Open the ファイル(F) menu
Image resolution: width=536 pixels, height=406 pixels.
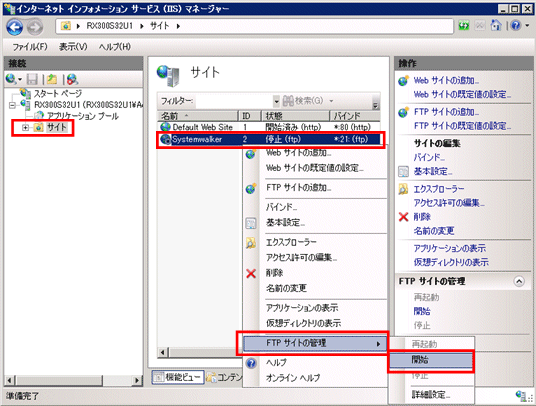[30, 46]
